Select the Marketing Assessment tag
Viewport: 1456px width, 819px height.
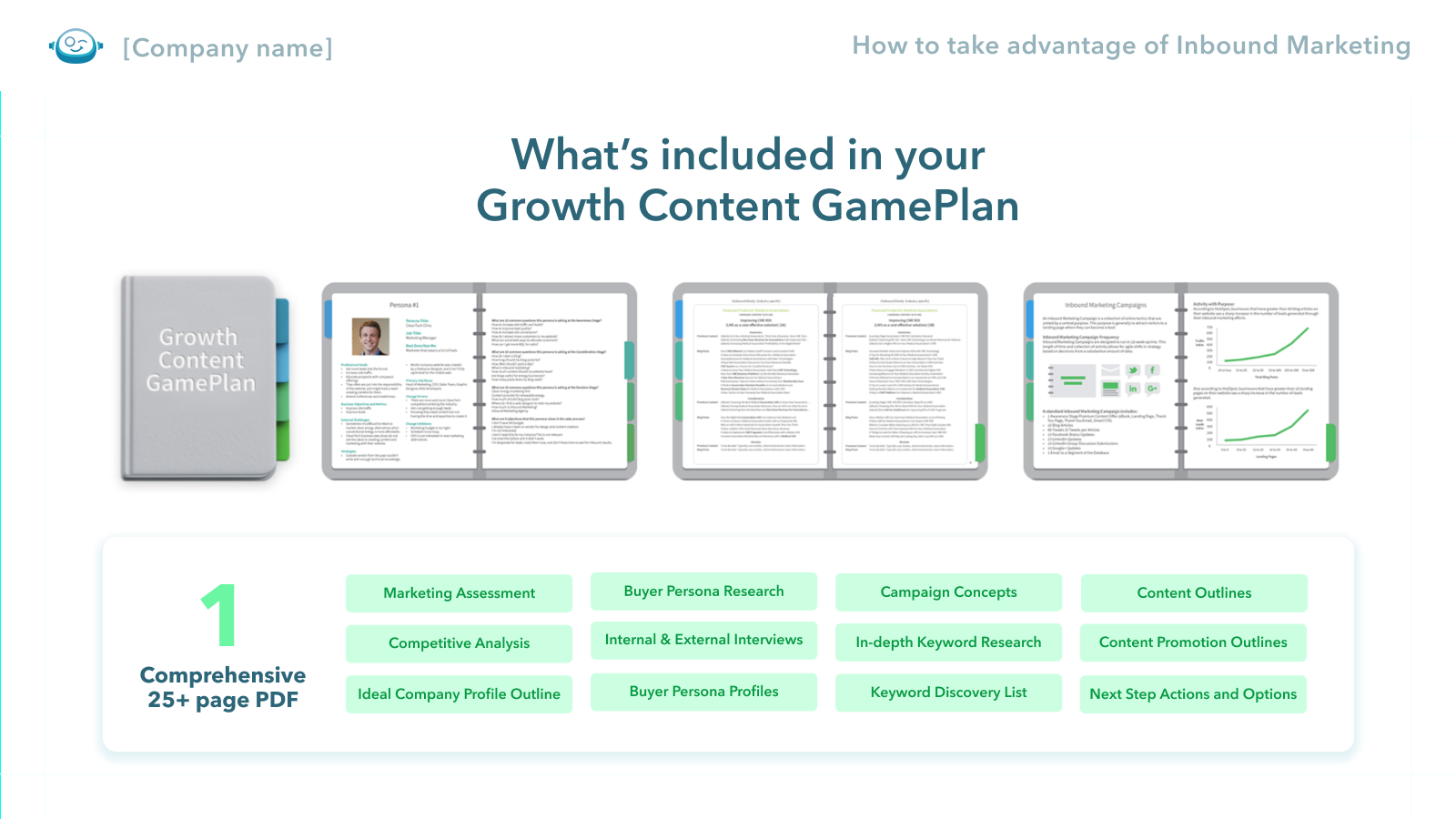(x=459, y=593)
